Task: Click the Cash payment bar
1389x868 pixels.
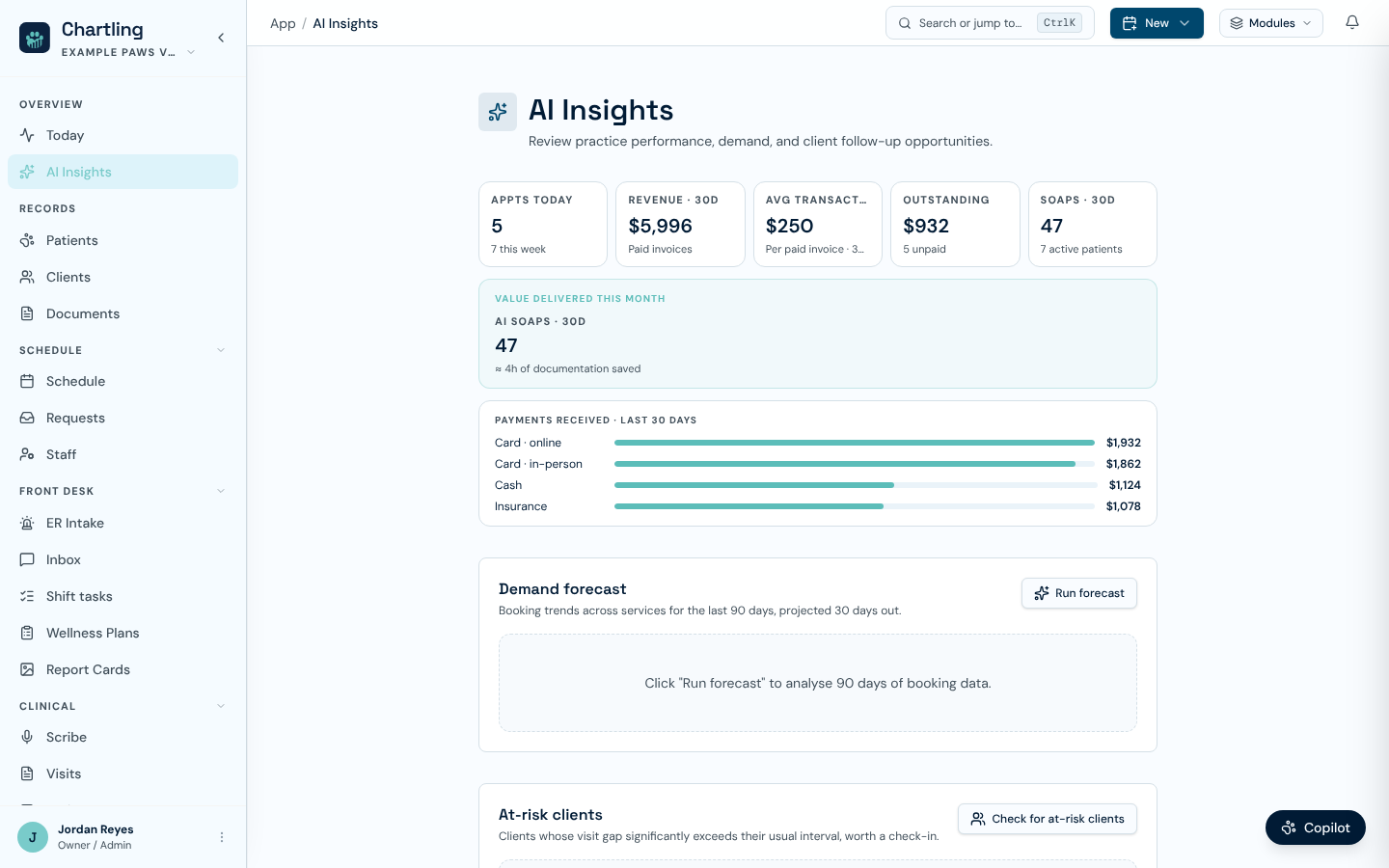Action: tap(855, 485)
